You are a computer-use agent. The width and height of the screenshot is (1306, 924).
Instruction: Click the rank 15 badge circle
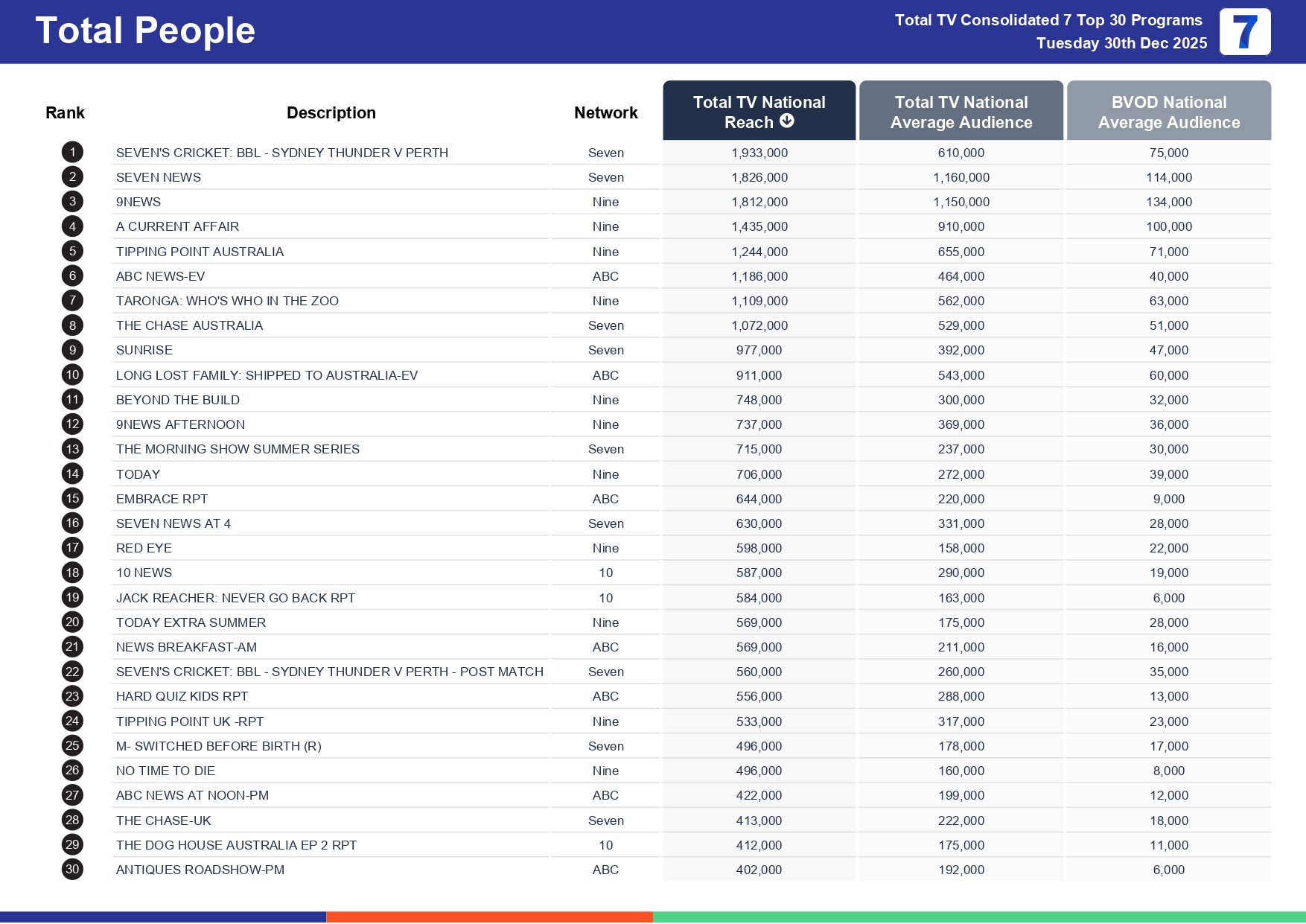coord(71,498)
